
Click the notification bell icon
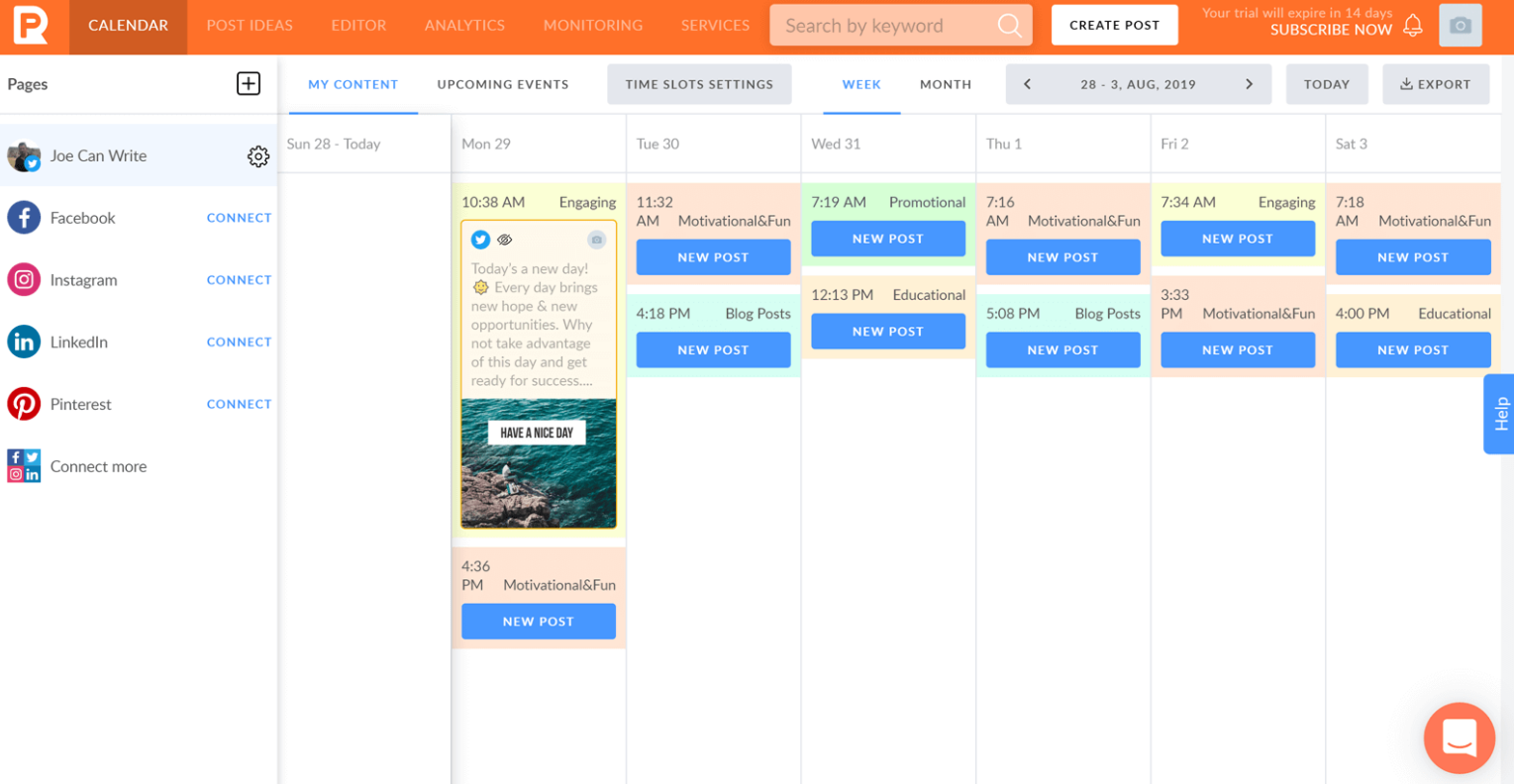coord(1413,26)
